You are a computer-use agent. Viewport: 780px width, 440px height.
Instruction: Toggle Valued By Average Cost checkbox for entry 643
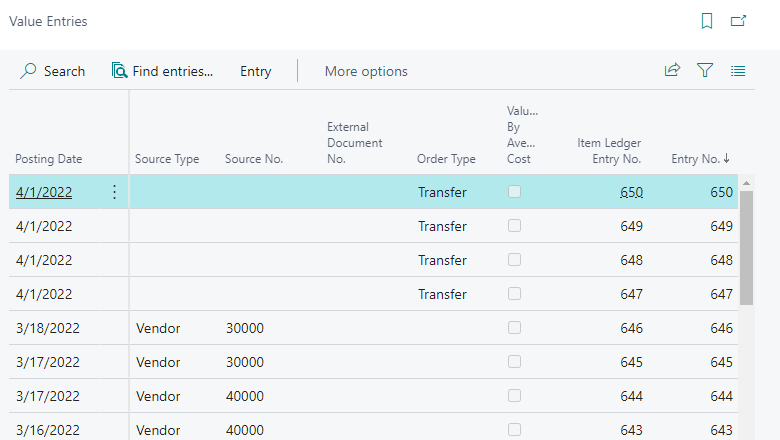point(514,430)
